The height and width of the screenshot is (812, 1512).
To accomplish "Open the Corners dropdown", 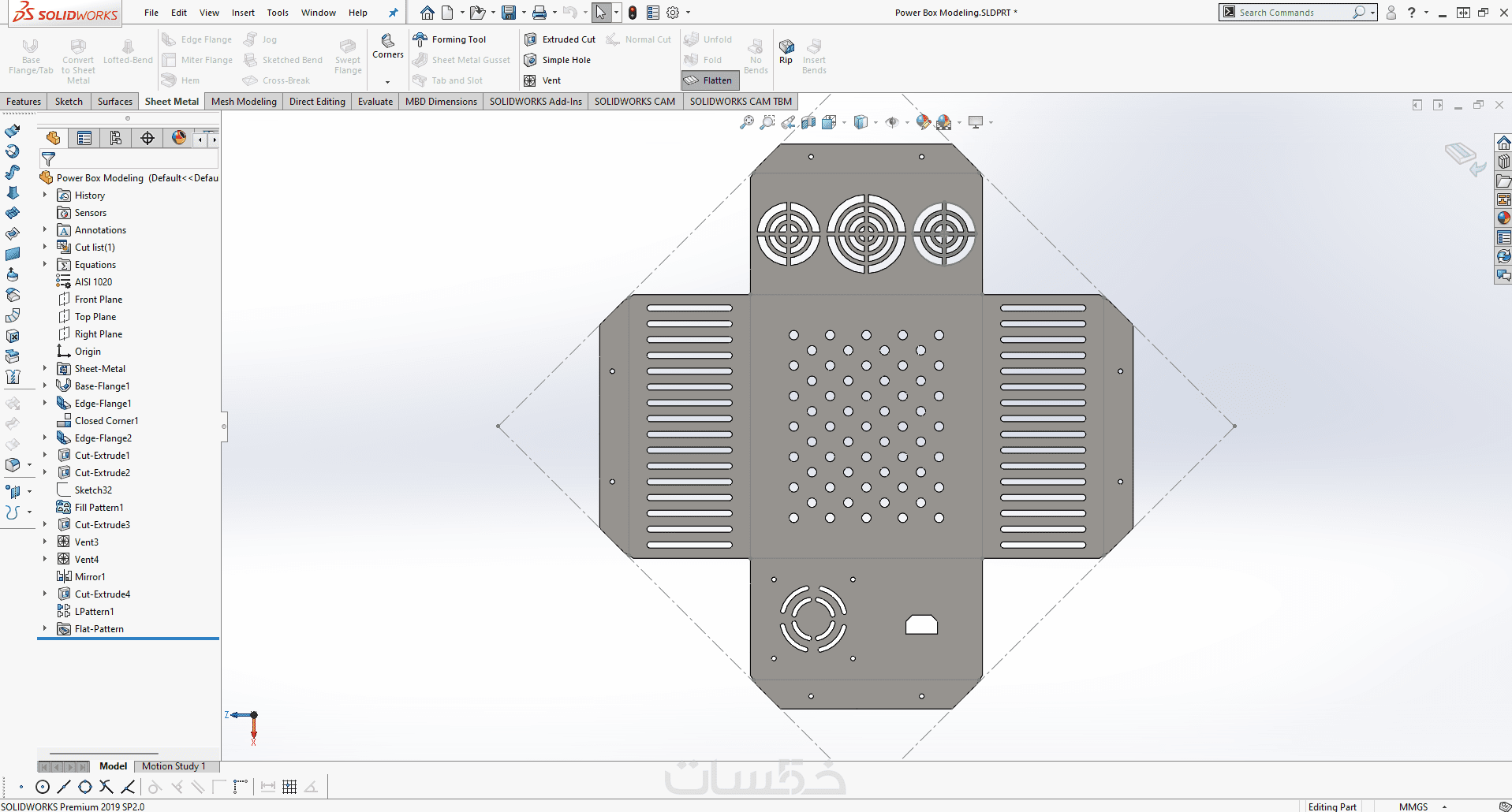I will click(x=387, y=81).
